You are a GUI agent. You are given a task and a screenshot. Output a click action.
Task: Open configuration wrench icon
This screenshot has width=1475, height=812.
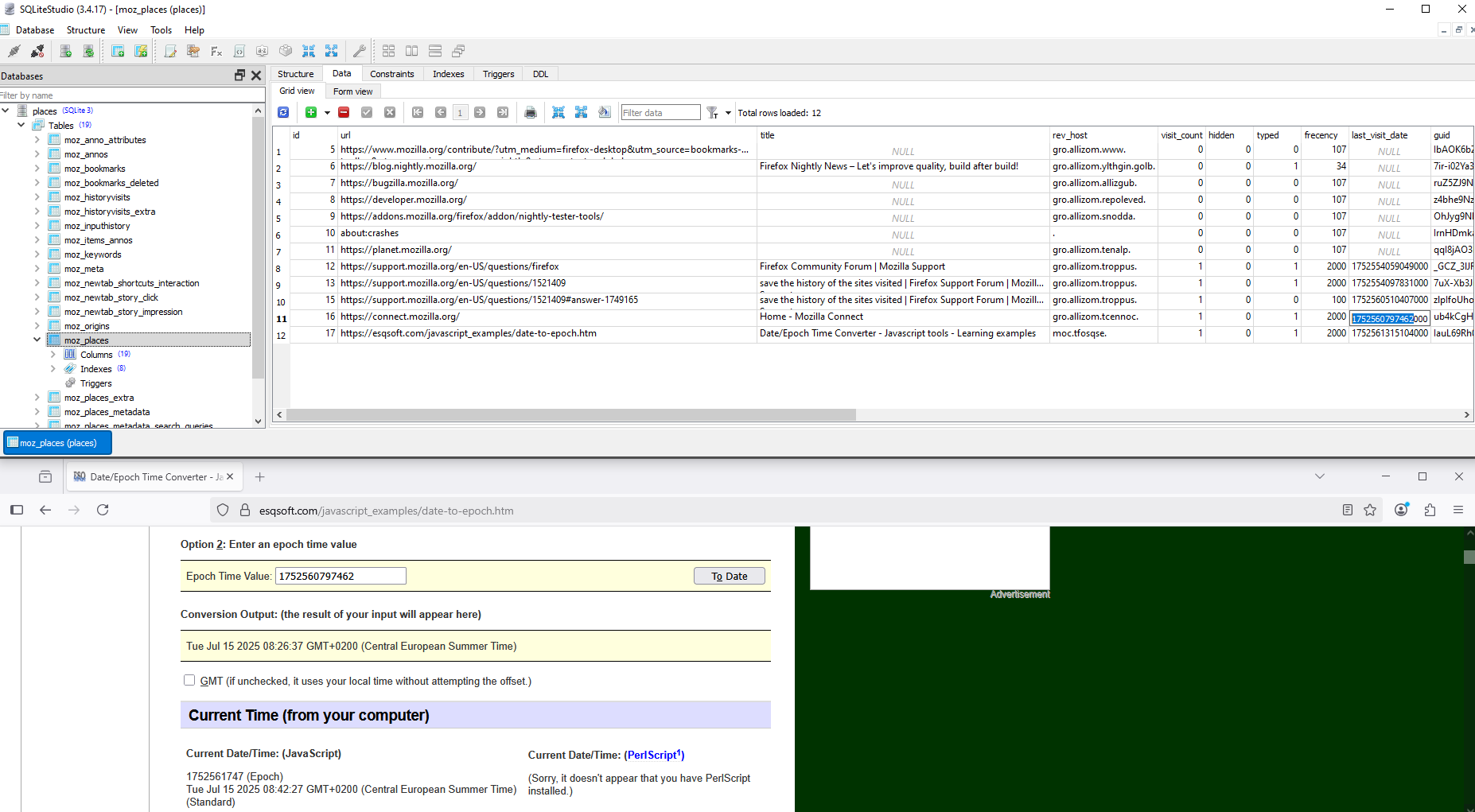point(360,51)
